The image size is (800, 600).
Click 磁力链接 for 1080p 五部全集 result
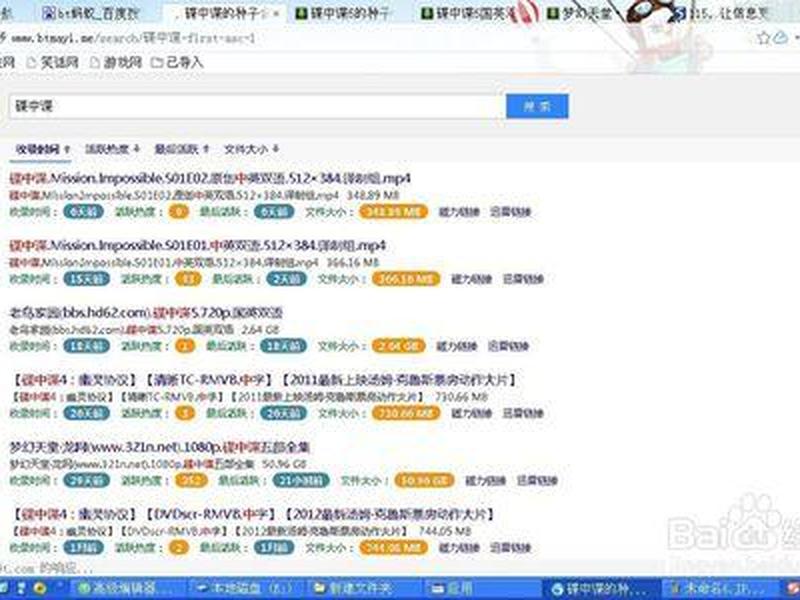click(x=485, y=481)
